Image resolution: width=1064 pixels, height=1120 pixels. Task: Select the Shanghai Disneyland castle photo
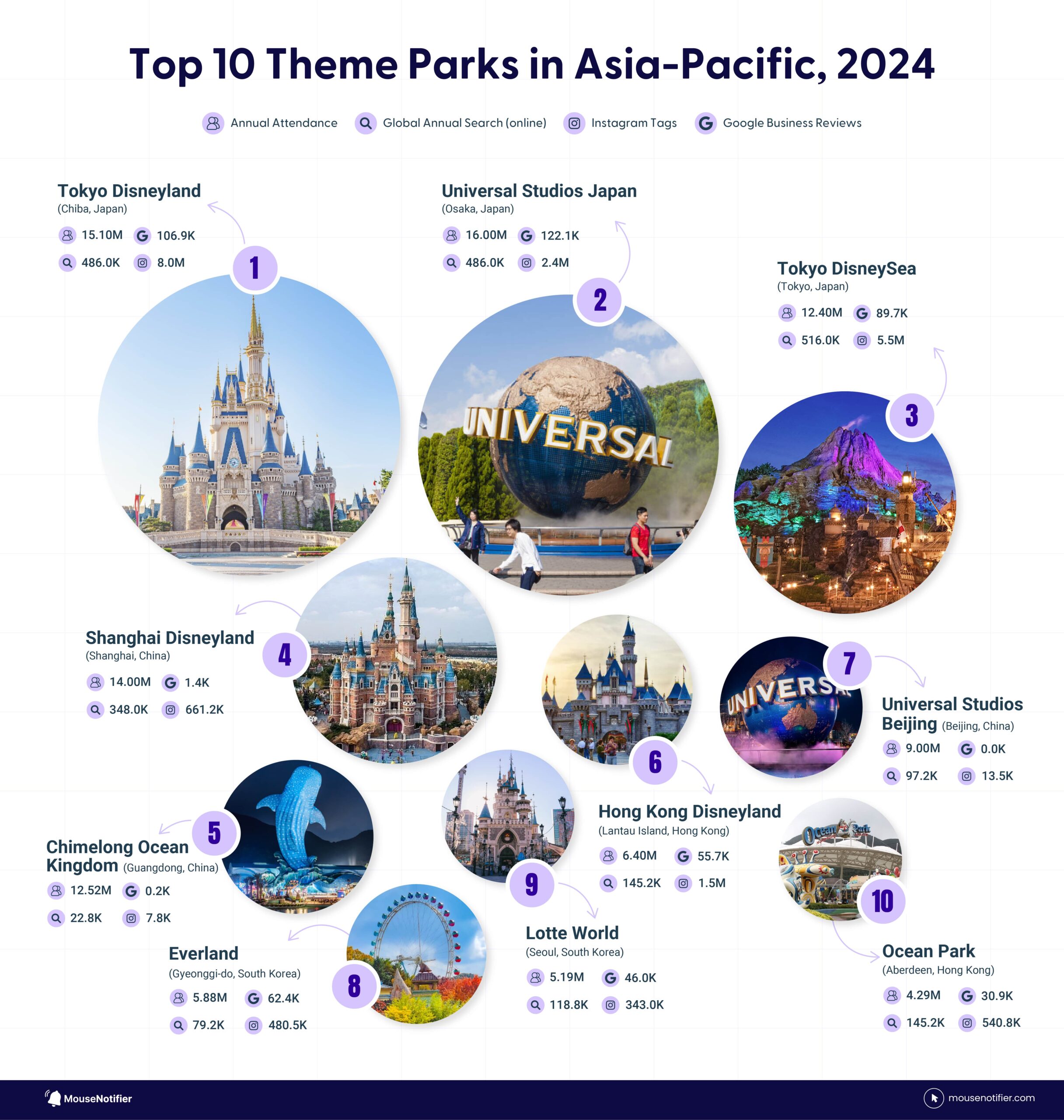click(395, 661)
